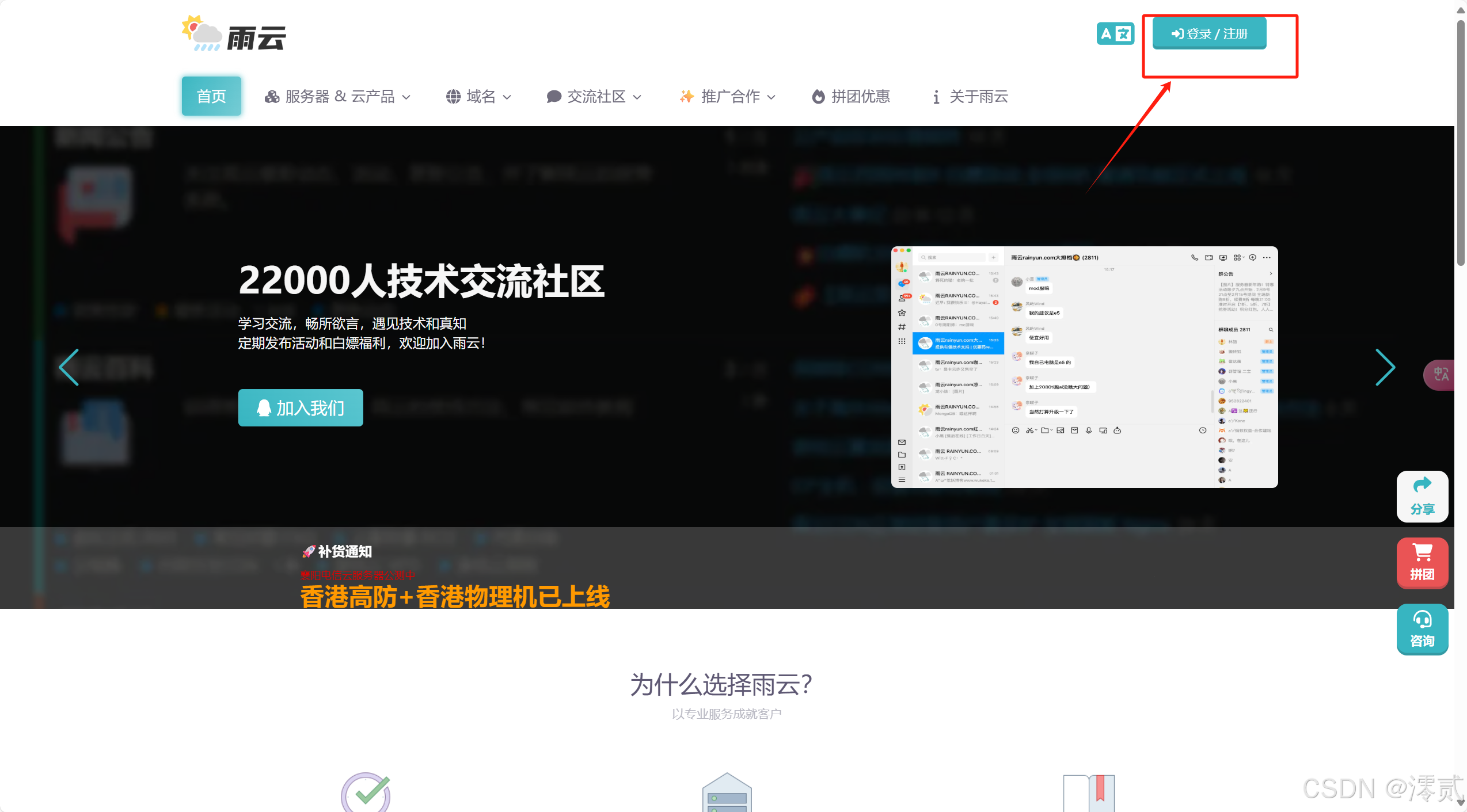
Task: Click the flame icon beside 拼团优惠
Action: click(820, 96)
